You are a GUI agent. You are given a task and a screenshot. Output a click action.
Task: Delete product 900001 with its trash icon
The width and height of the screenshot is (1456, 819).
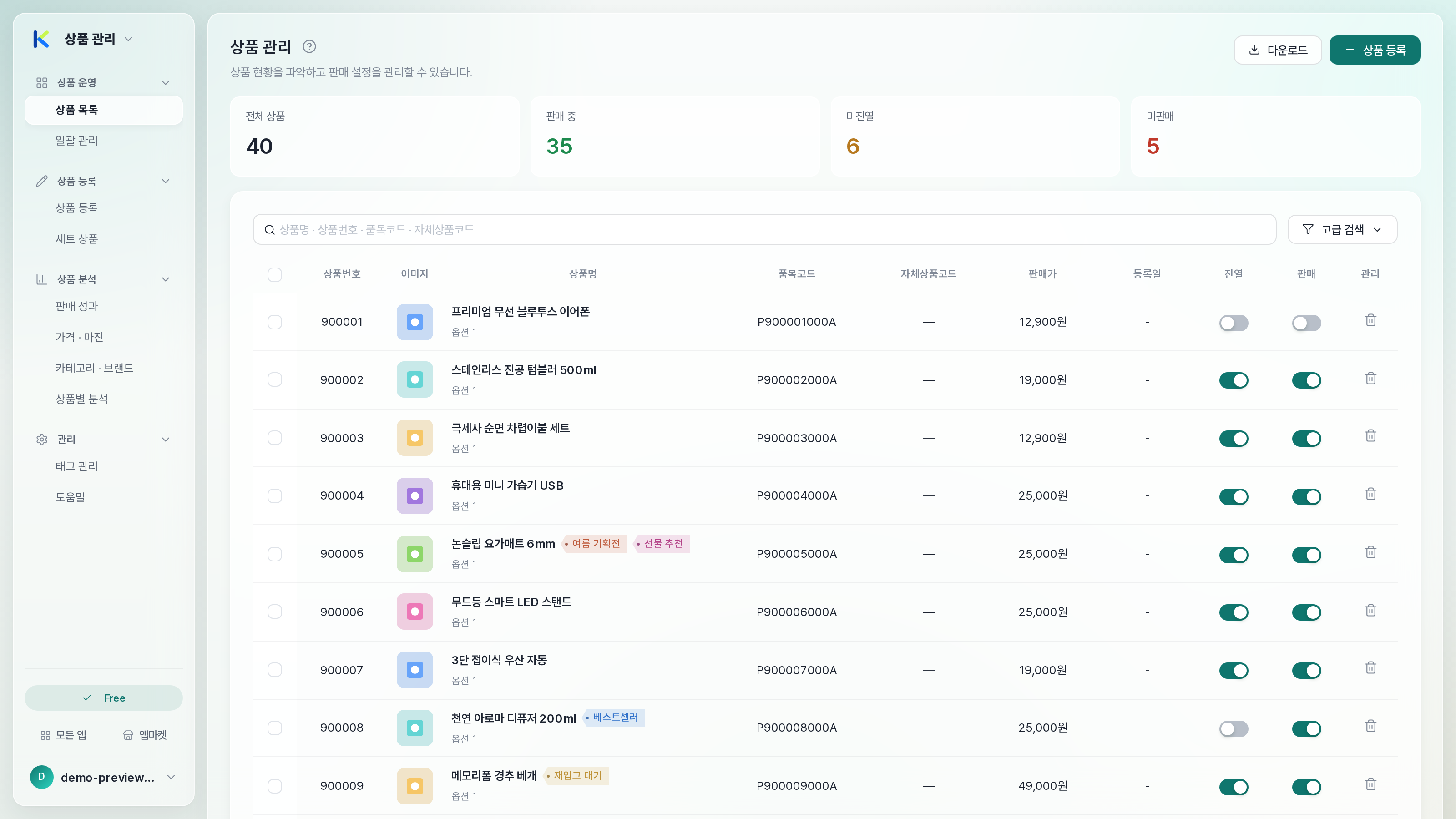pyautogui.click(x=1370, y=320)
